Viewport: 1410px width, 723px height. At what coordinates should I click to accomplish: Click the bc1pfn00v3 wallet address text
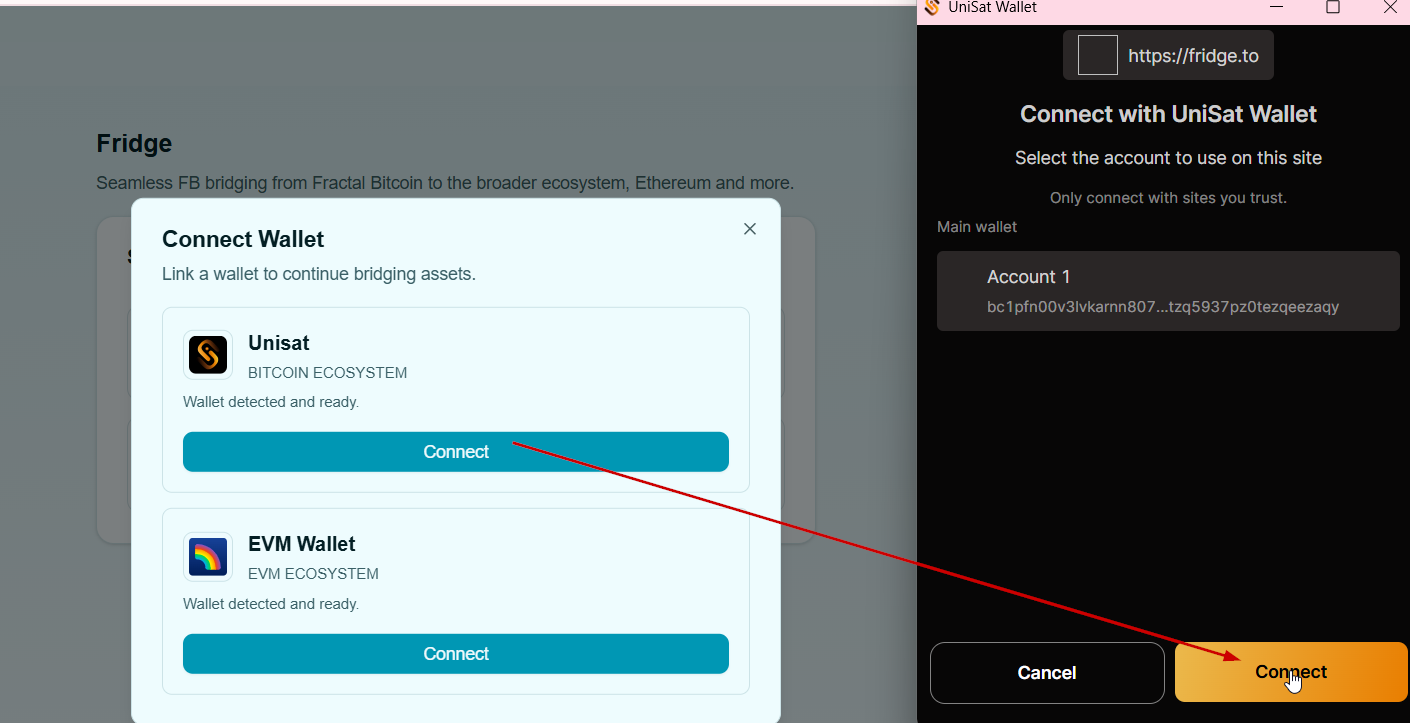[x=1162, y=307]
